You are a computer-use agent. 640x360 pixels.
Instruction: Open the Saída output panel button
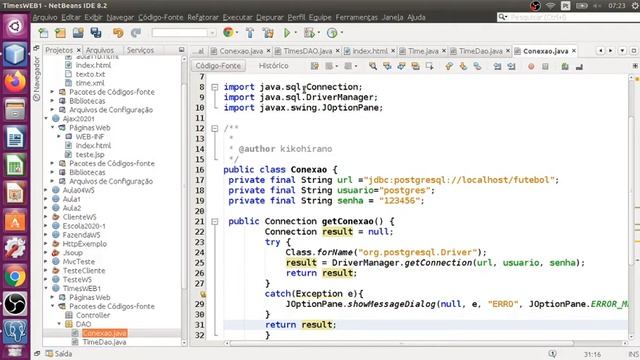coord(59,354)
